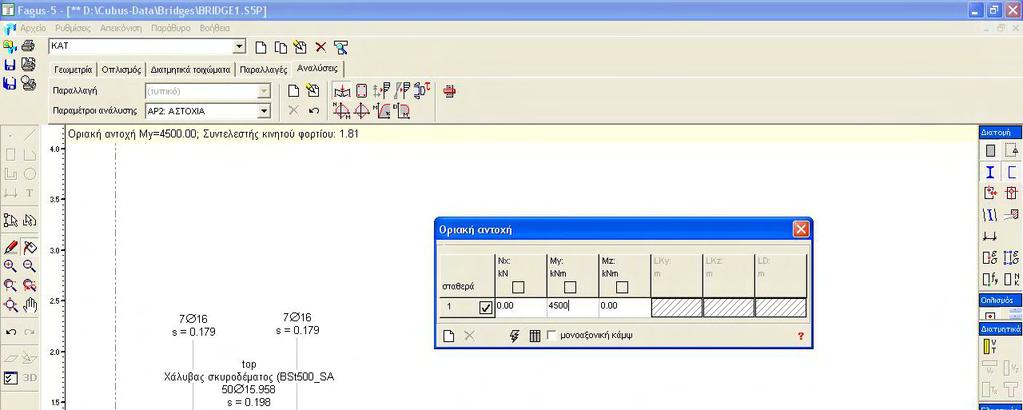
Task: Click the Nx value field 0.00
Action: click(x=521, y=307)
